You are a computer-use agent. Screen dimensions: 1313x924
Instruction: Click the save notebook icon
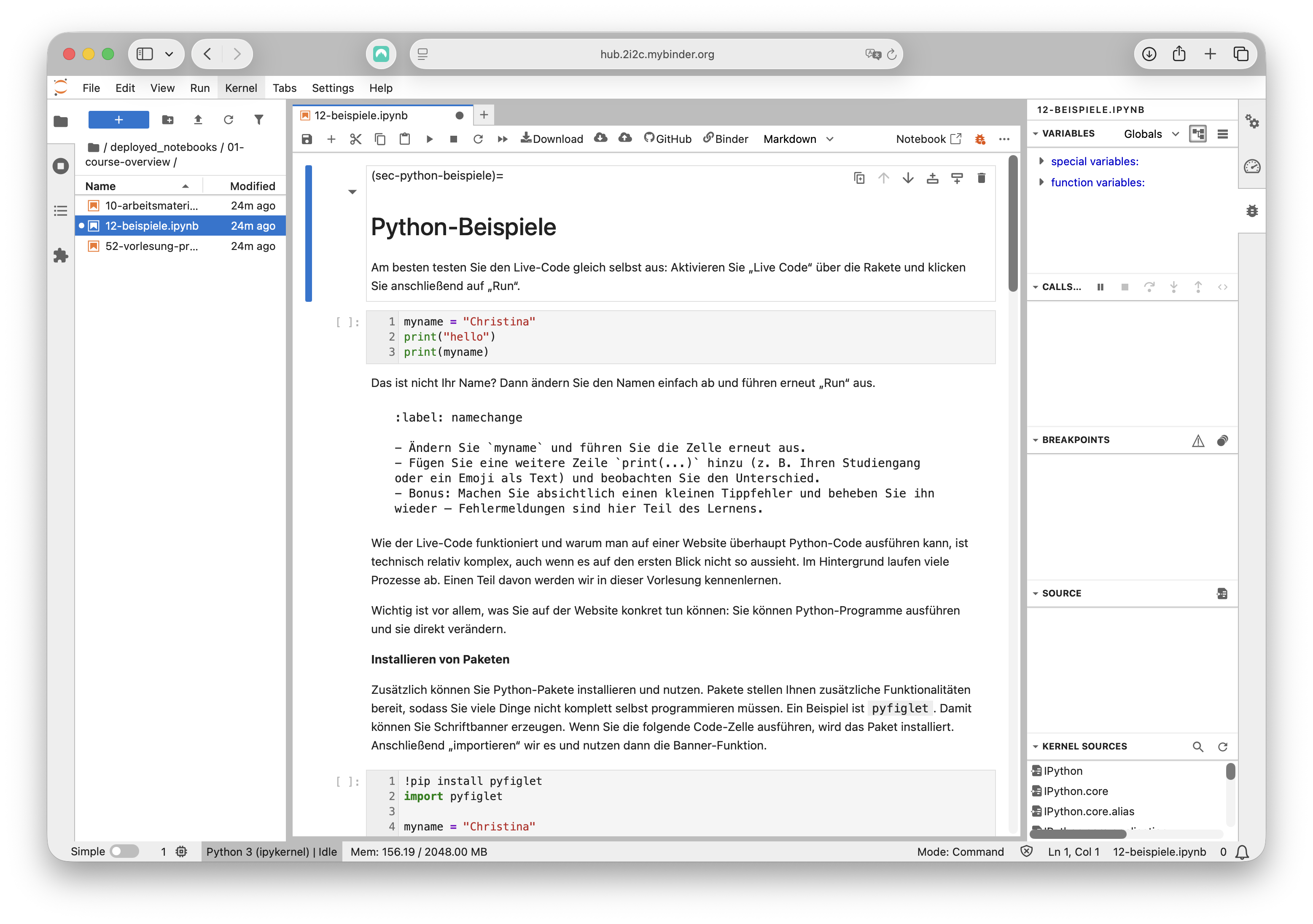307,139
